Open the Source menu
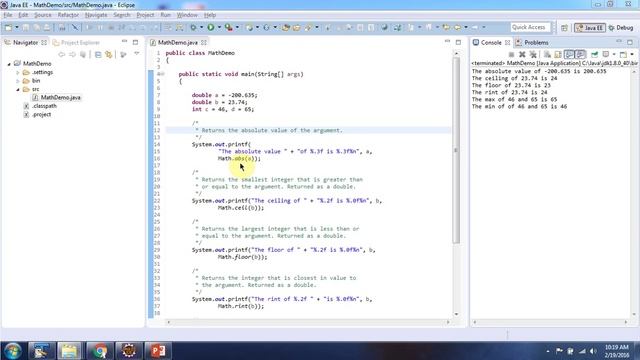 coord(43,15)
